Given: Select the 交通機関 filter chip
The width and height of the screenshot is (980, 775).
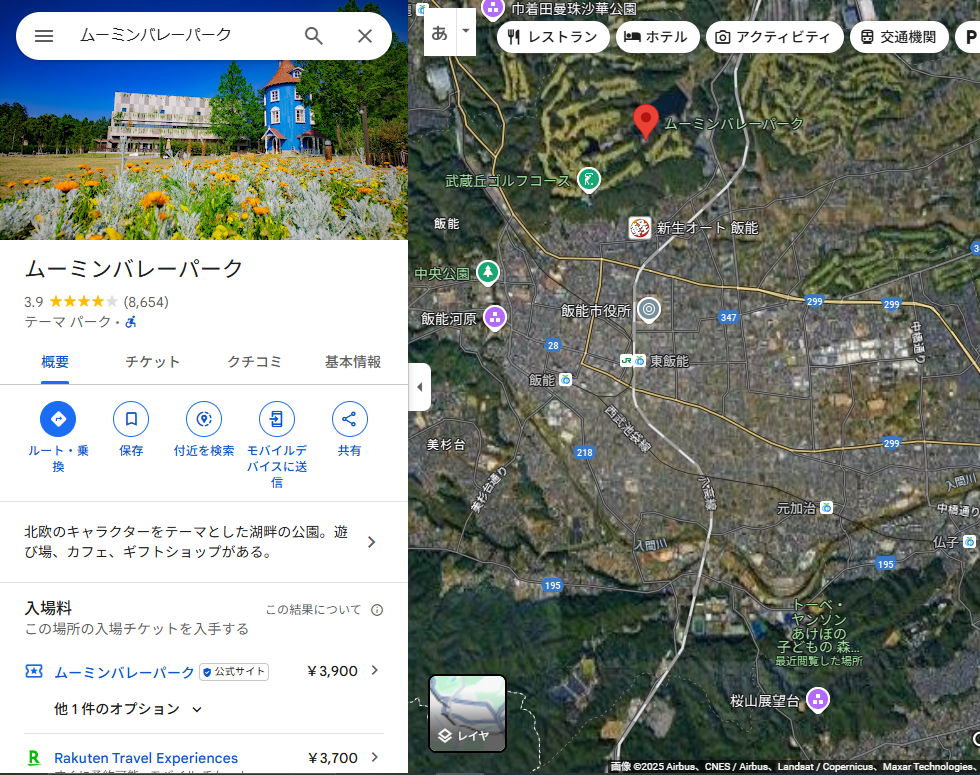Looking at the screenshot, I should pyautogui.click(x=899, y=37).
